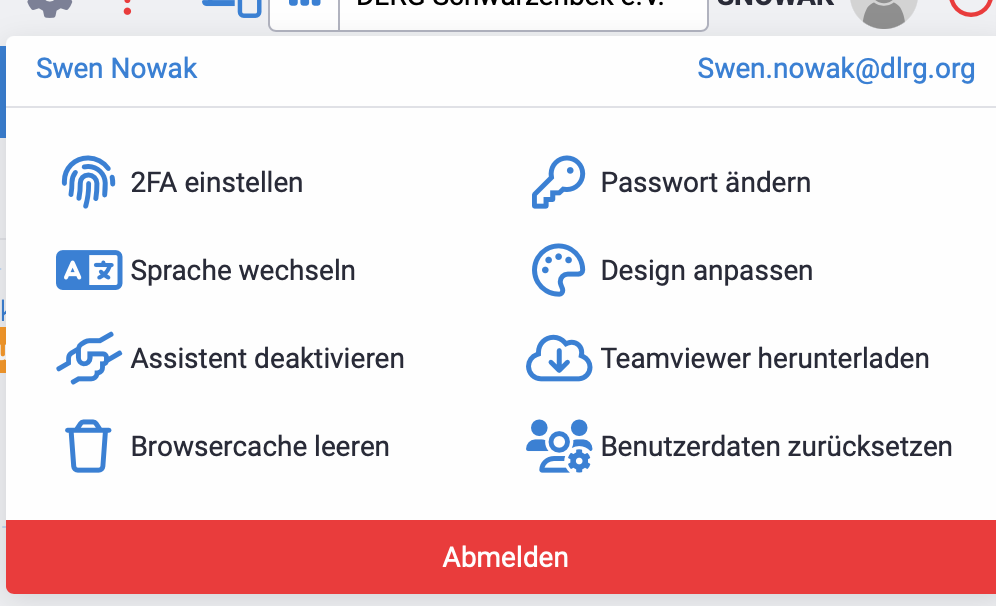Select 'Browsercache leeren' option
The height and width of the screenshot is (606, 996).
click(x=260, y=447)
